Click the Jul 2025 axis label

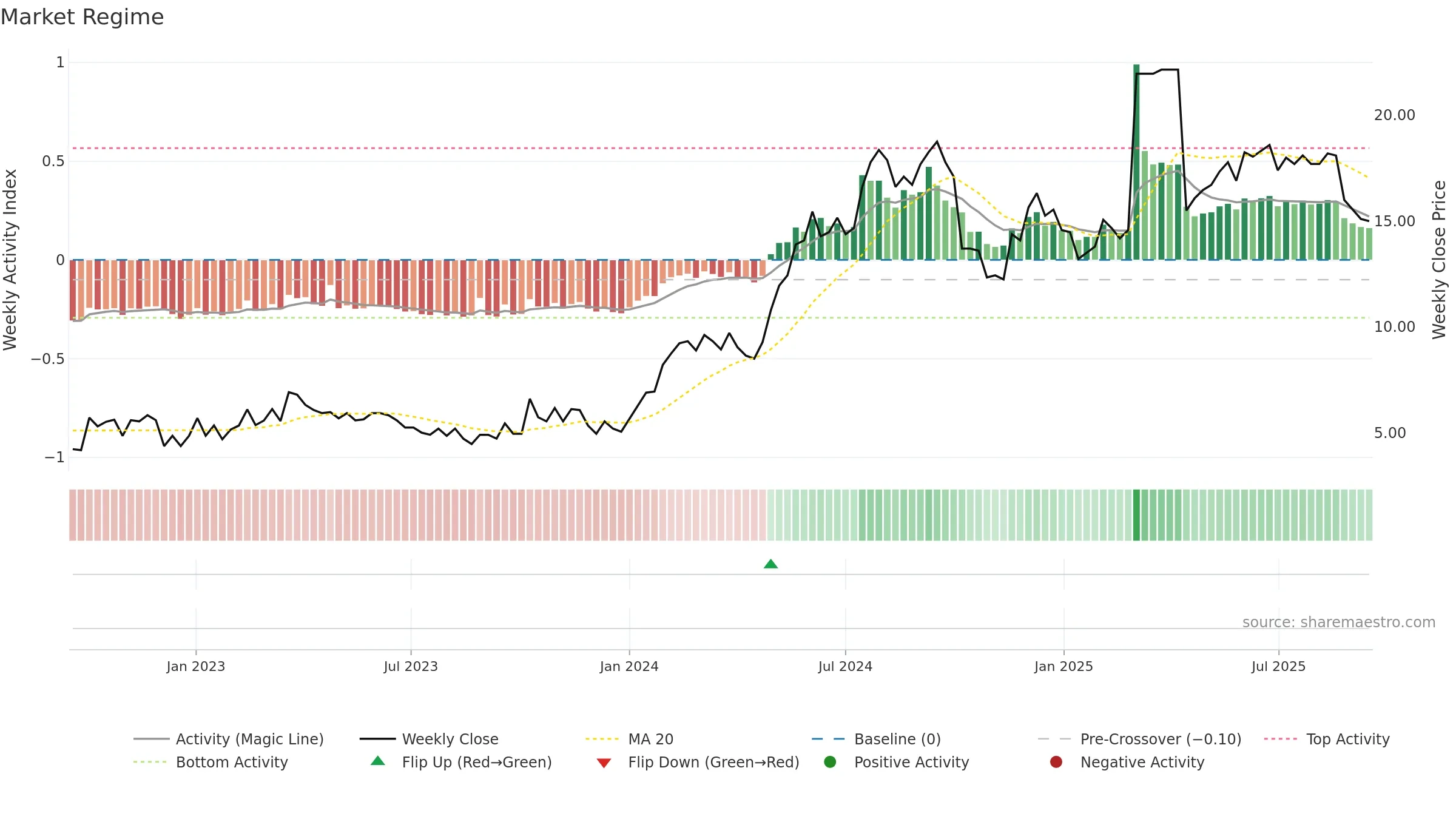pos(1278,666)
